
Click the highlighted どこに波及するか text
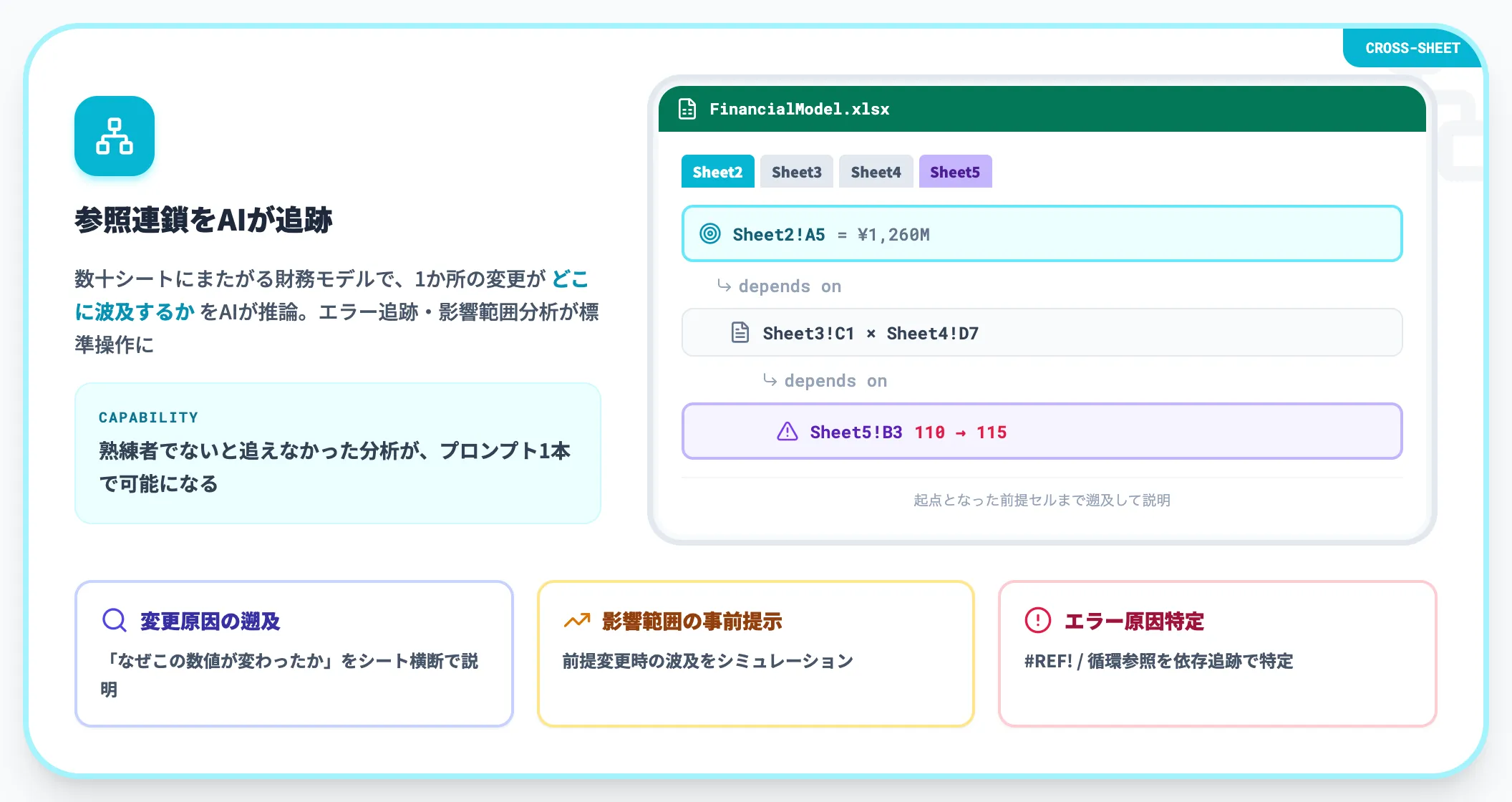(x=331, y=295)
